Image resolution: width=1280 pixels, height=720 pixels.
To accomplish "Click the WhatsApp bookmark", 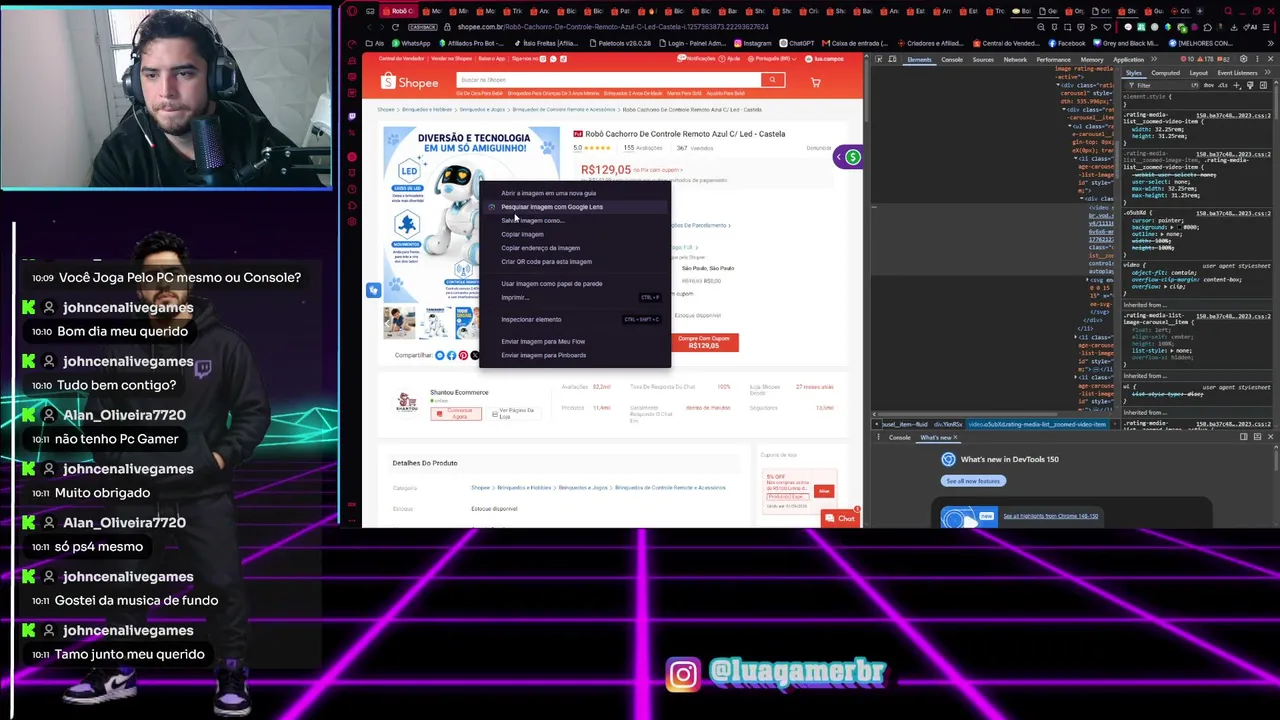I will click(x=412, y=43).
